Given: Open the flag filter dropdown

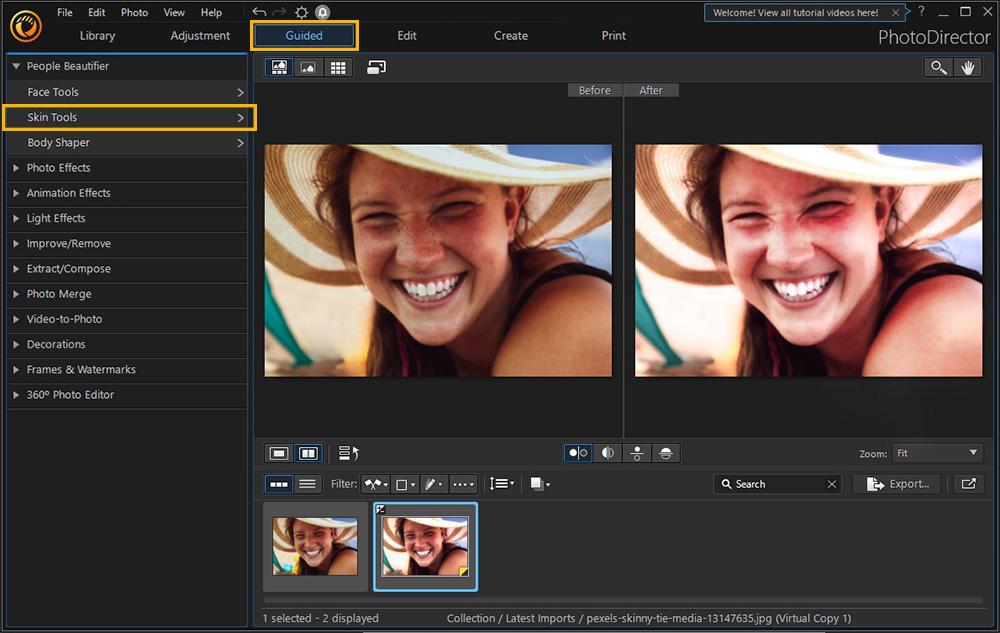Looking at the screenshot, I should 376,484.
